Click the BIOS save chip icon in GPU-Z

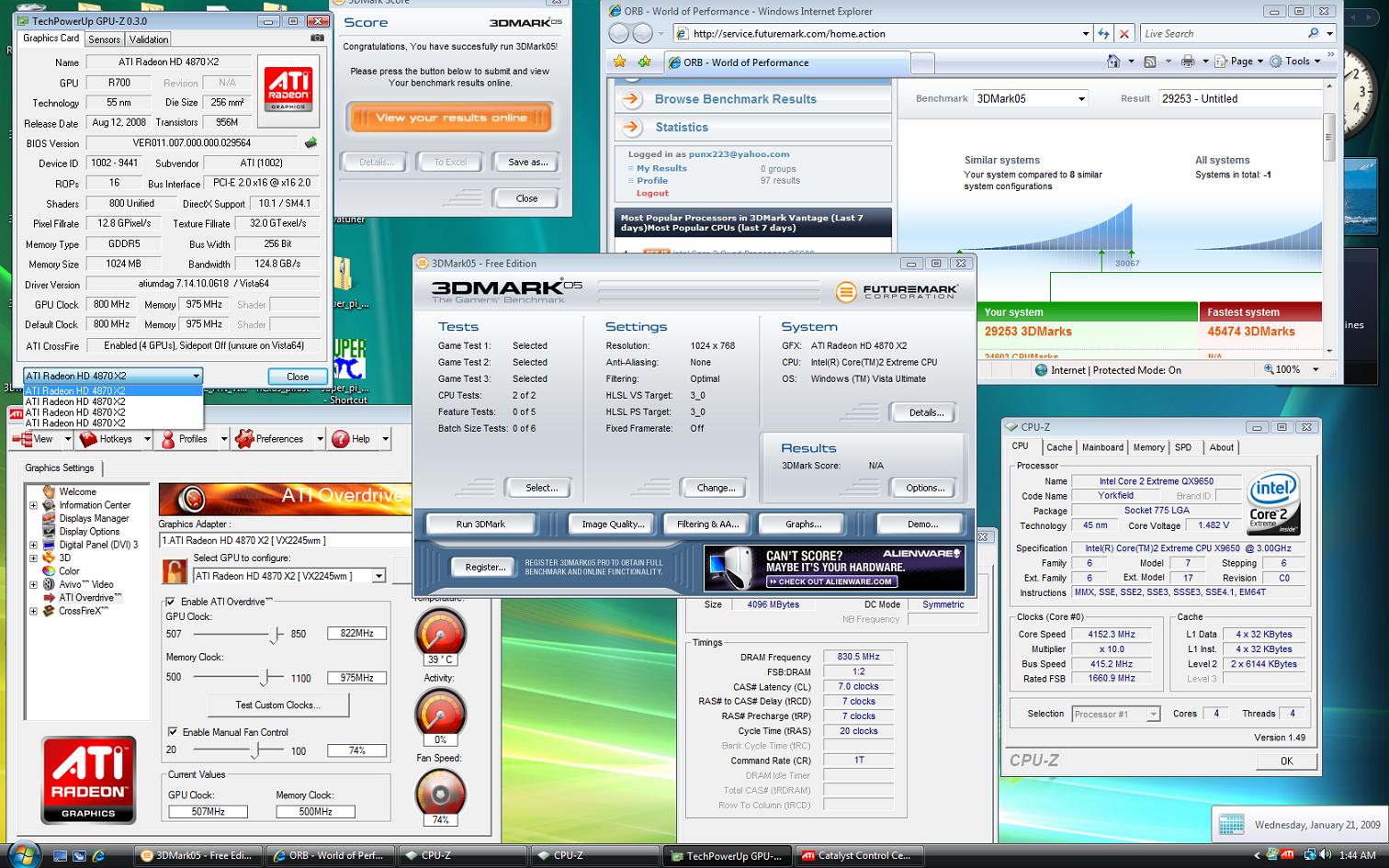[x=311, y=143]
